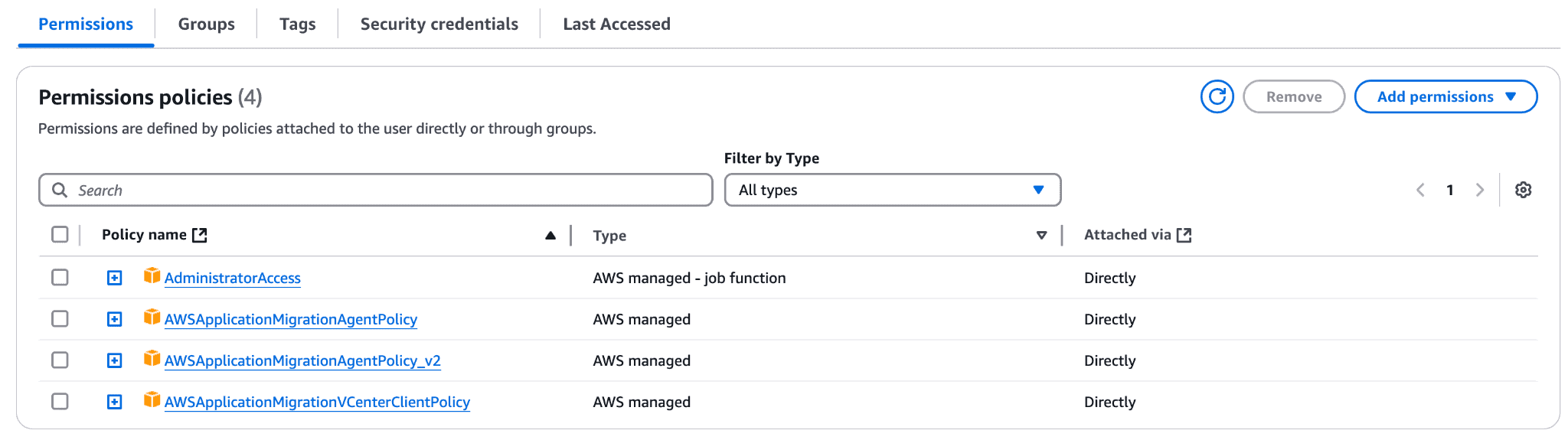1568x440 pixels.
Task: Click the policy cube icon for AWSApplicationMigrationVCenterClientPolicy
Action: (152, 399)
